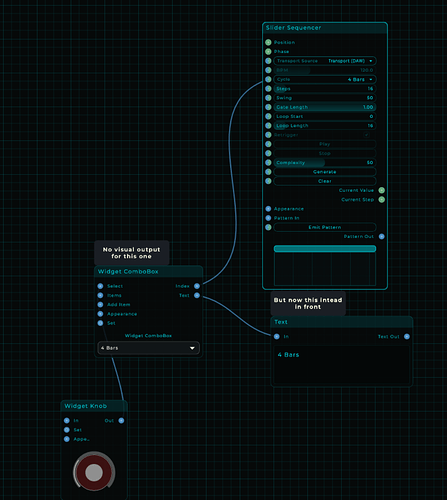Click the Pattern Out output port
This screenshot has height=500, width=447.
382,236
